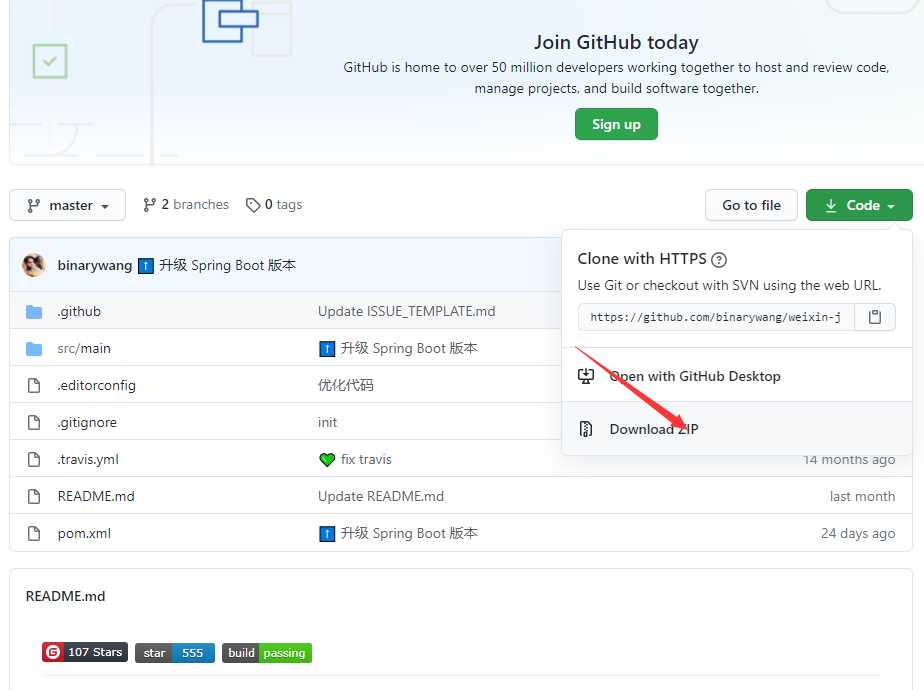Open the .github folder
Screen dimensions: 924x690
click(79, 311)
